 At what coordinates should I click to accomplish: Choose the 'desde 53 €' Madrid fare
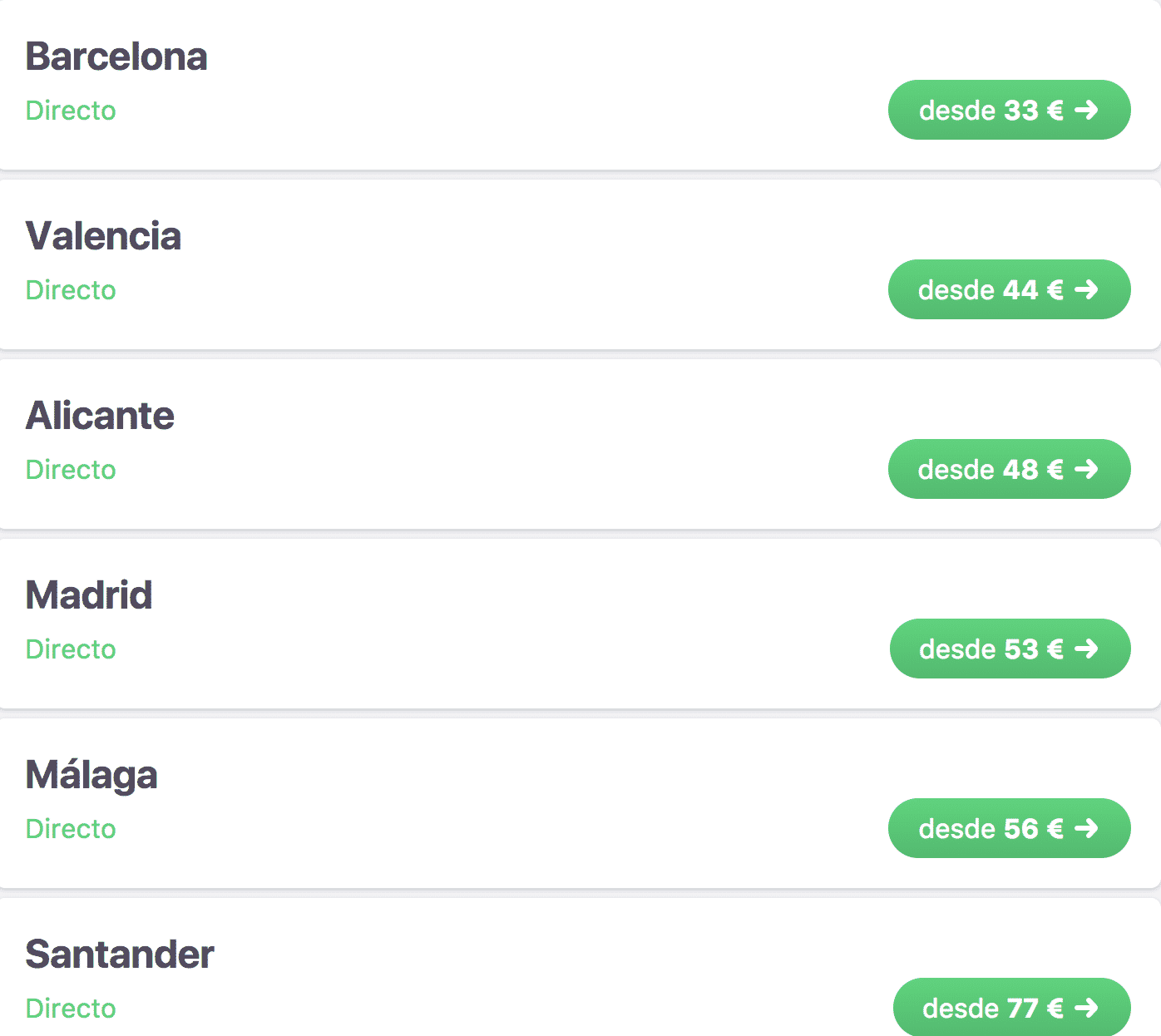(1010, 649)
